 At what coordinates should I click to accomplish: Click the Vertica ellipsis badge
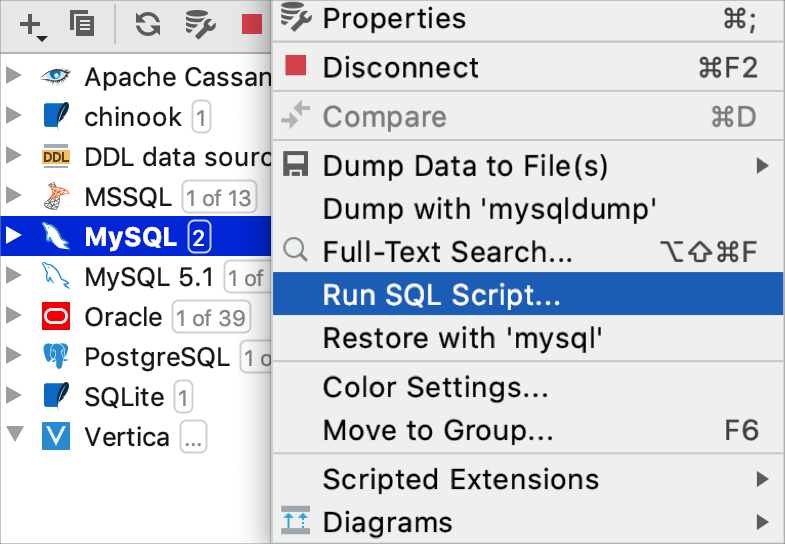193,437
